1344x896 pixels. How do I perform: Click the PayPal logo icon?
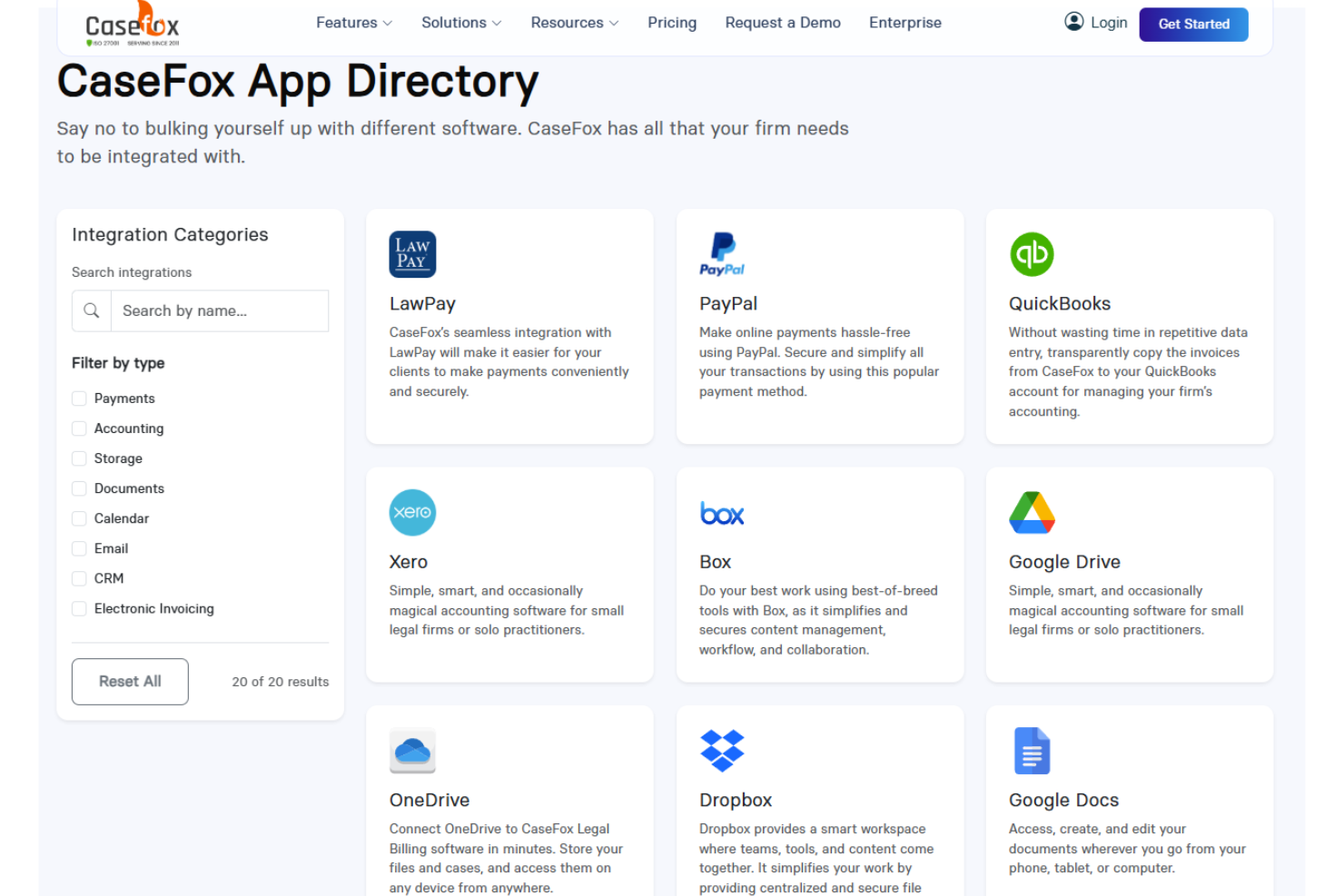point(722,254)
